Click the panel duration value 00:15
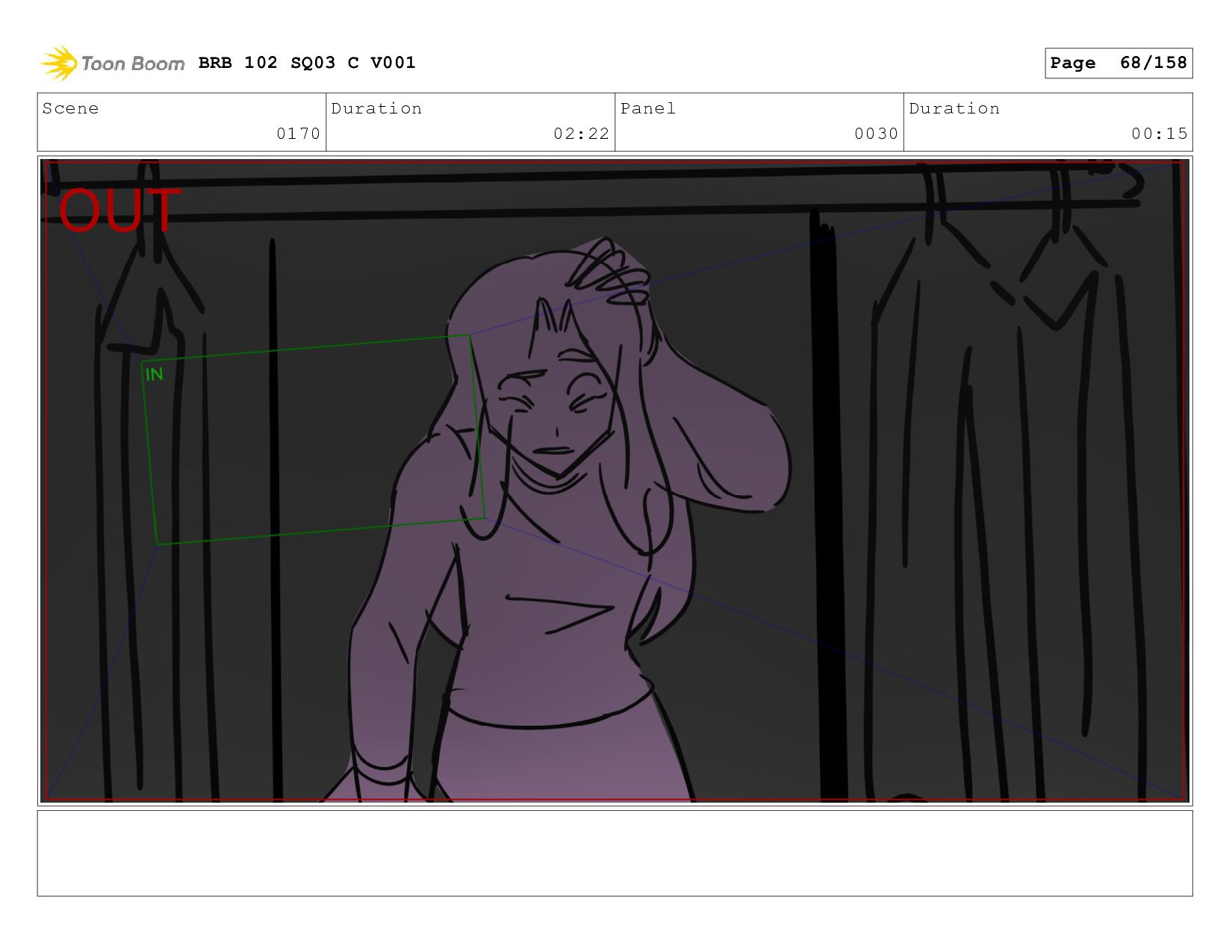The image size is (1232, 952). [1159, 134]
